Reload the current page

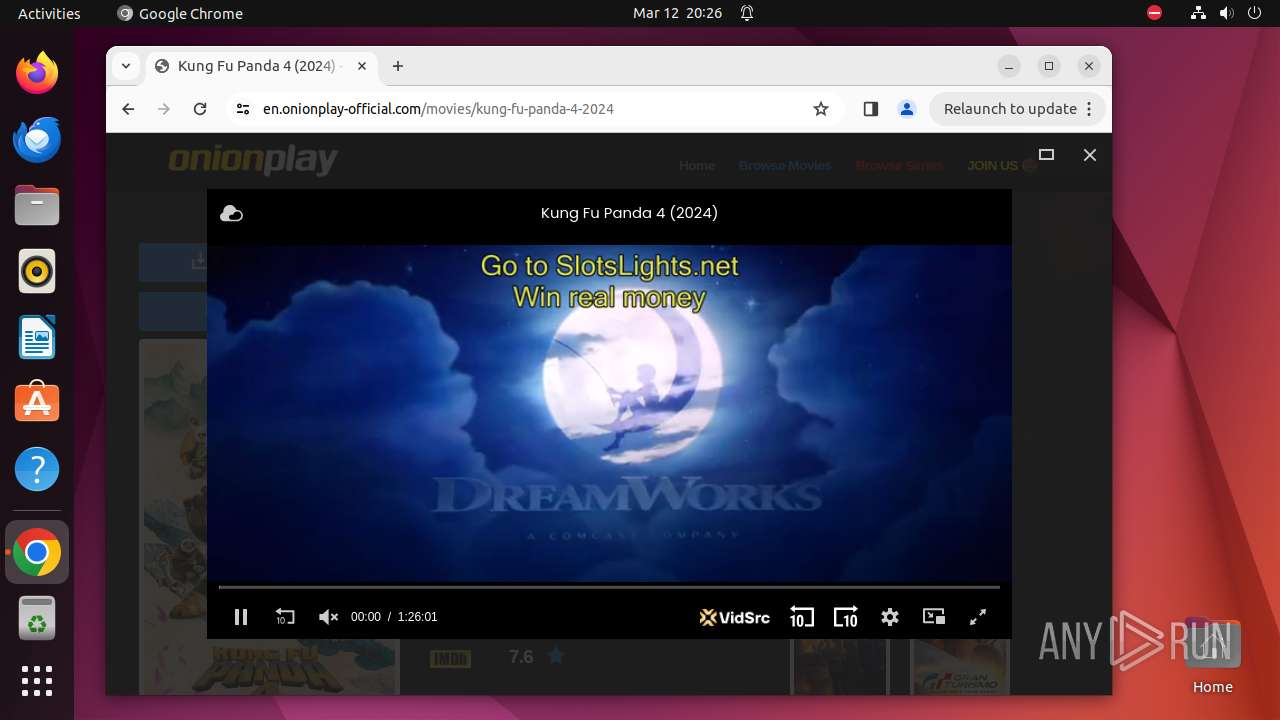[x=200, y=109]
